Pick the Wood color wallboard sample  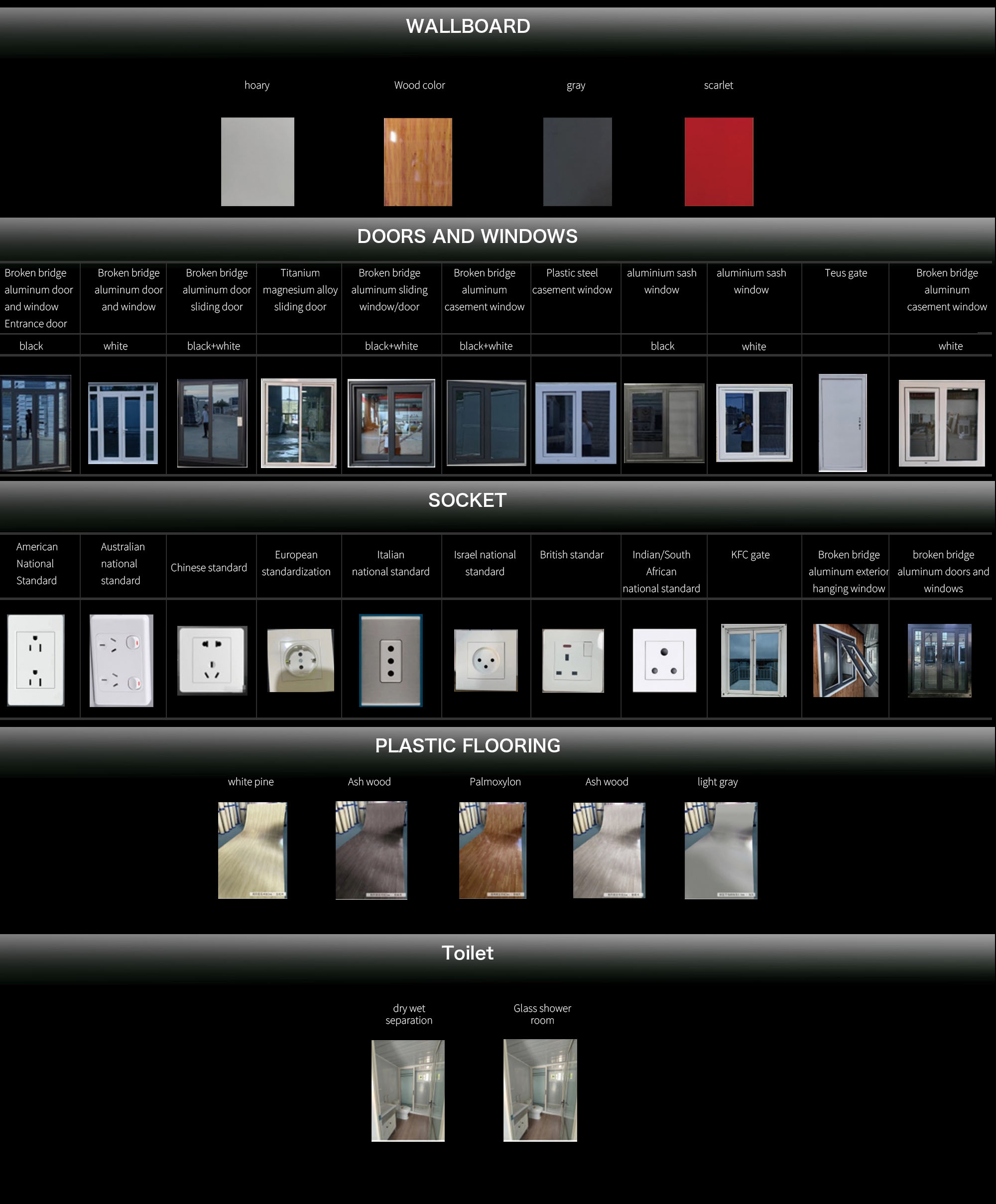[417, 162]
